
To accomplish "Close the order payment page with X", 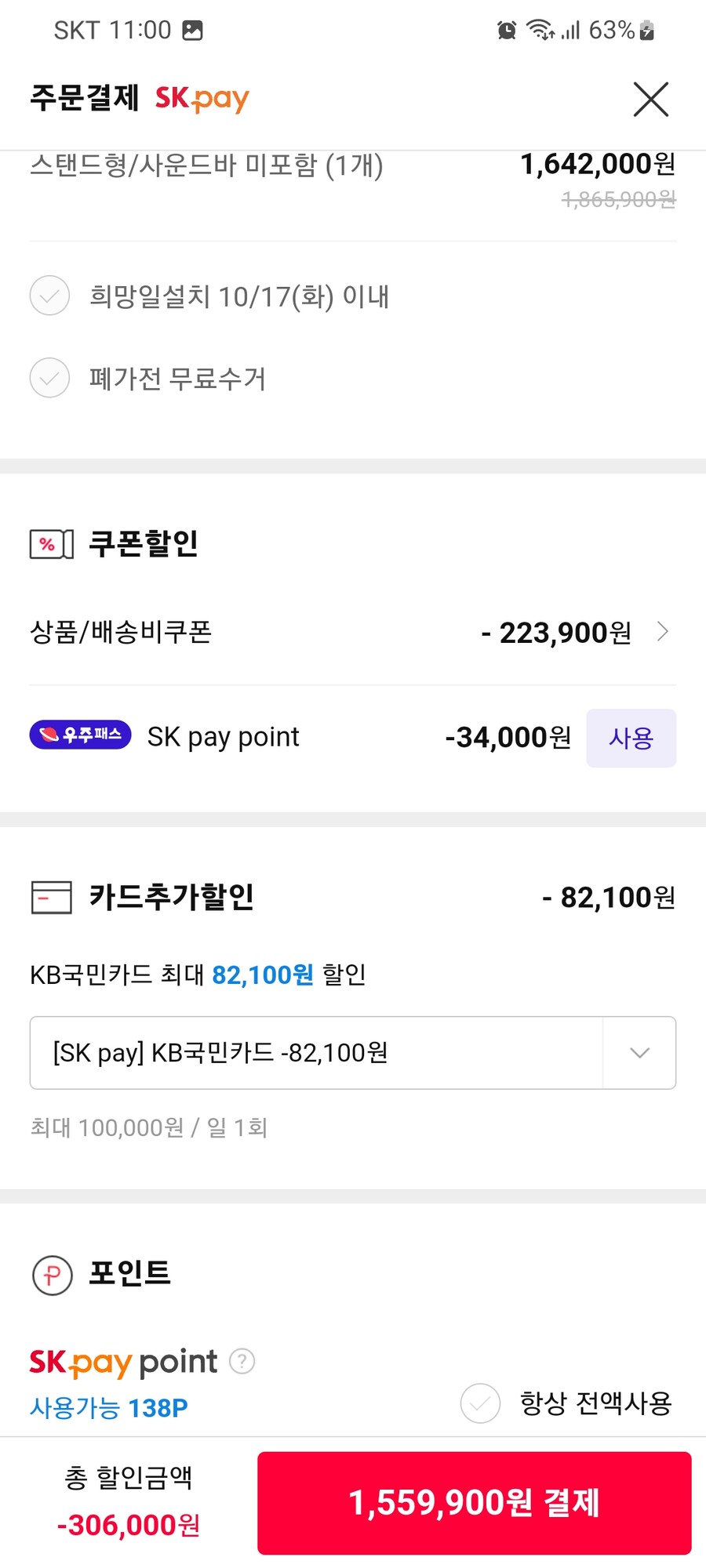I will (x=650, y=99).
